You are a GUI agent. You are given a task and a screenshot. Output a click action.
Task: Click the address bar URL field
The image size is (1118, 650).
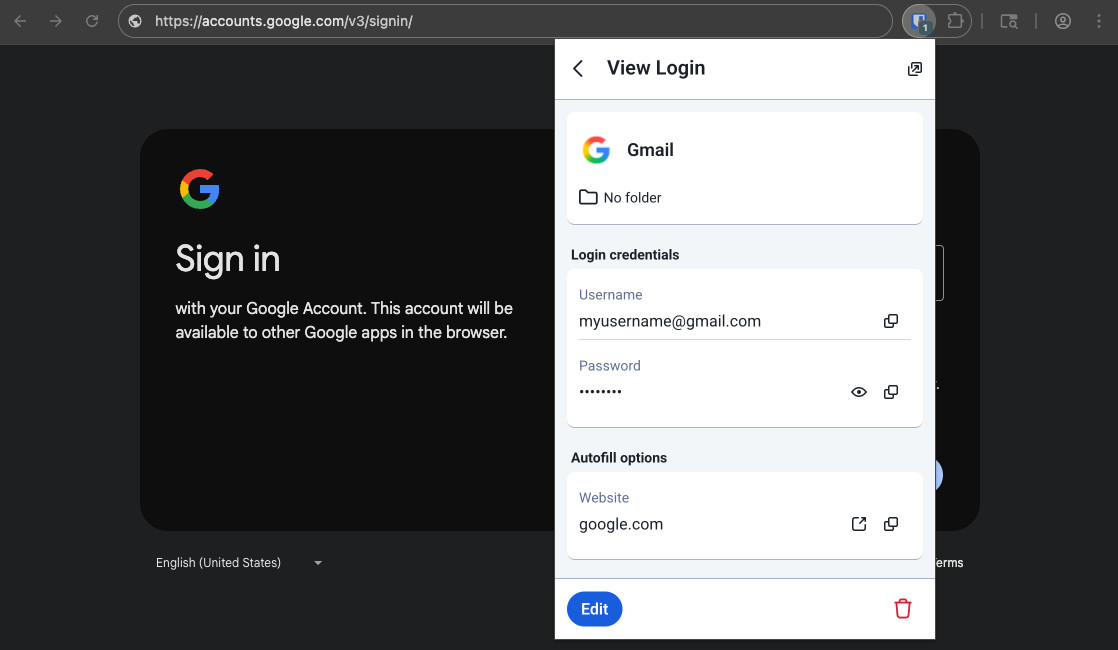tap(500, 21)
